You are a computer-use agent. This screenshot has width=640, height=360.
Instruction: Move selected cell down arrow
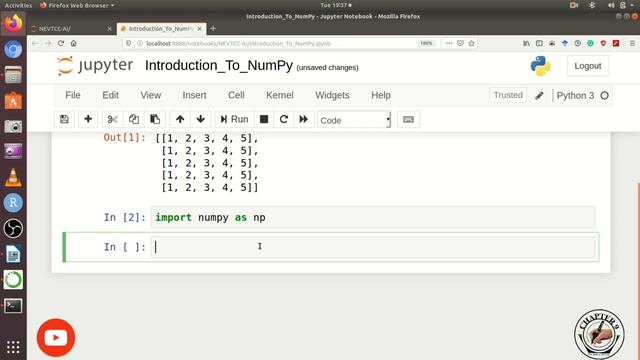coord(200,119)
